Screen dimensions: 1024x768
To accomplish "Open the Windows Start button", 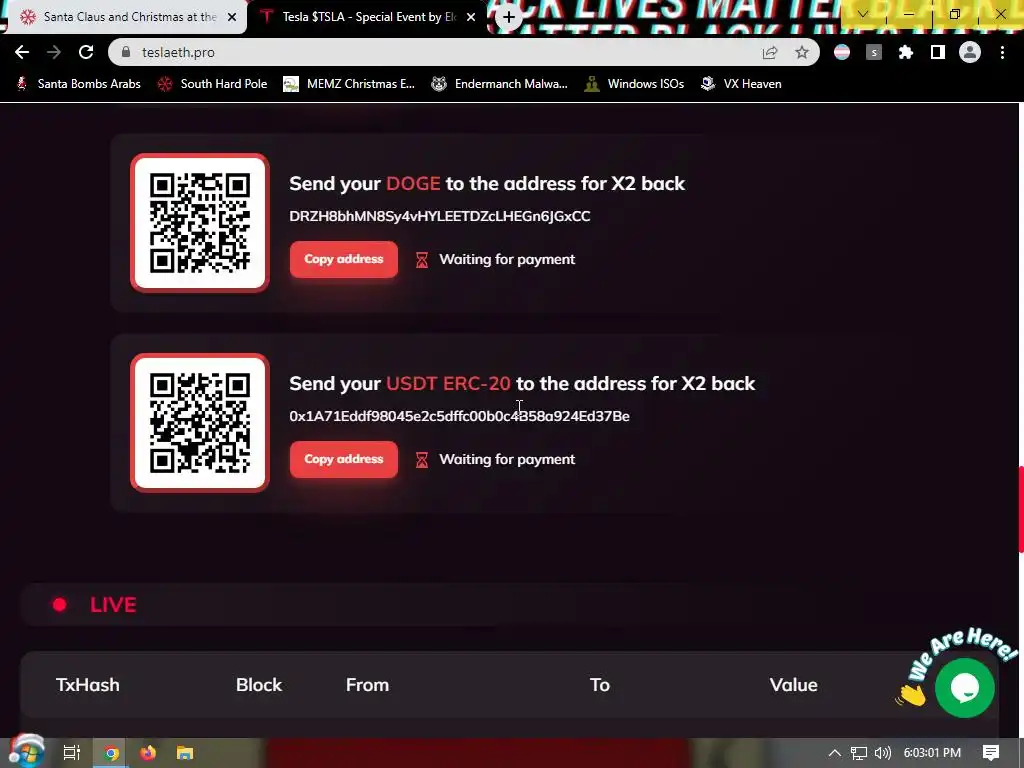I will point(26,752).
